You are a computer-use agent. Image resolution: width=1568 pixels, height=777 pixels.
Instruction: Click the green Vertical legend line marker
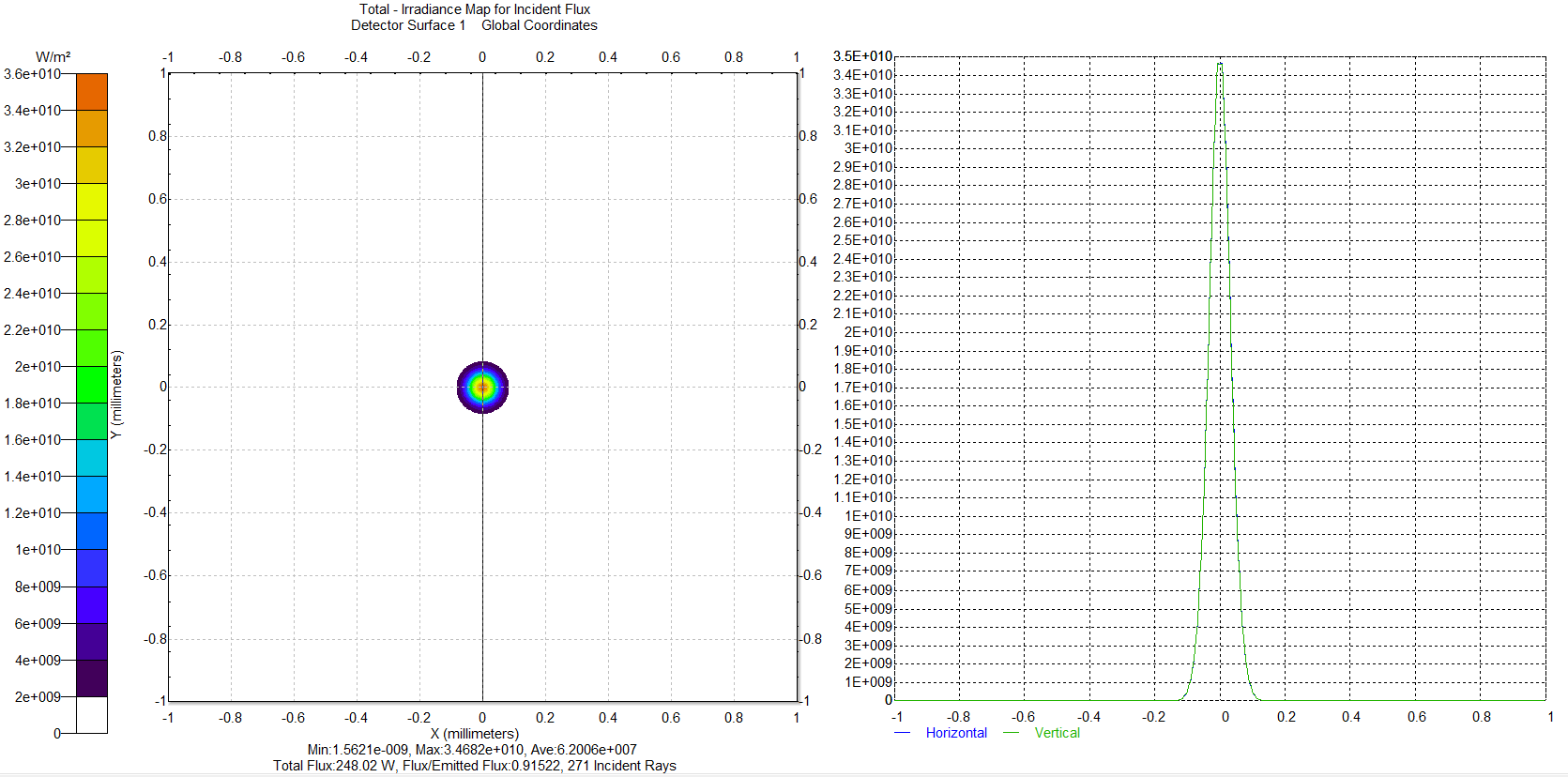tap(1011, 733)
